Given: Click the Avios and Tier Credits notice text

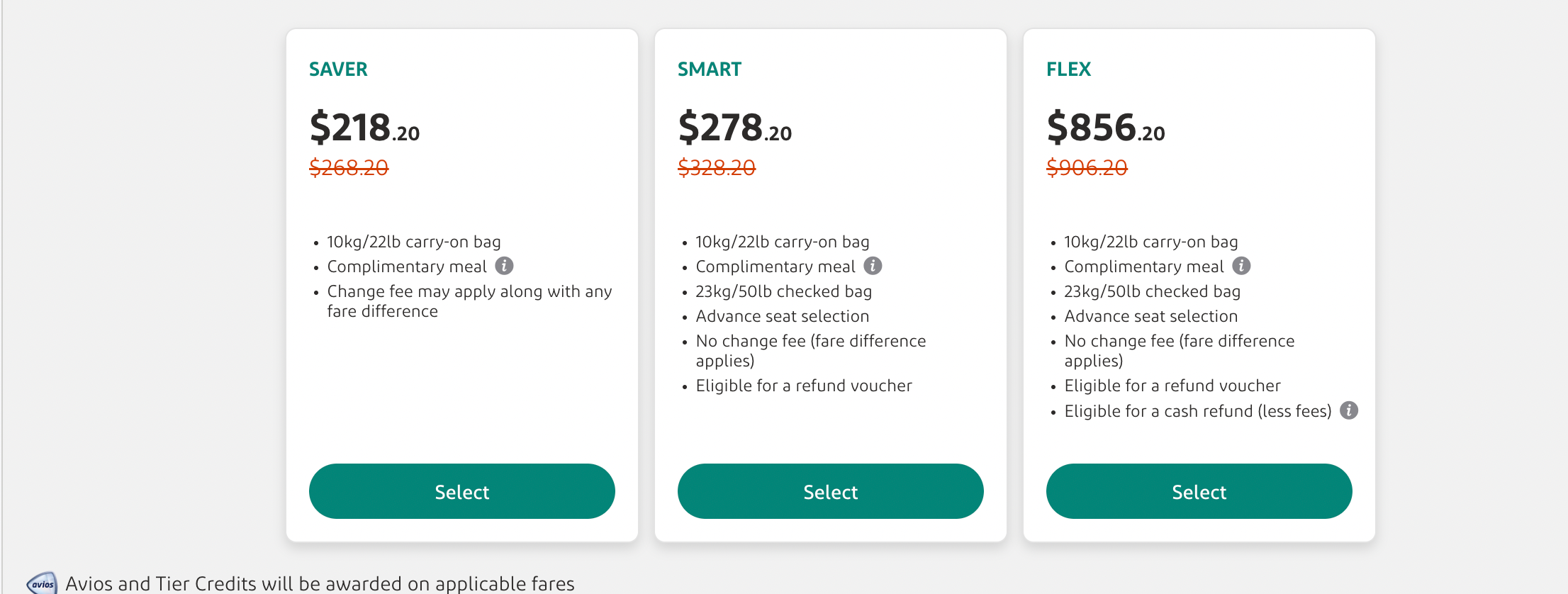Looking at the screenshot, I should (x=320, y=583).
